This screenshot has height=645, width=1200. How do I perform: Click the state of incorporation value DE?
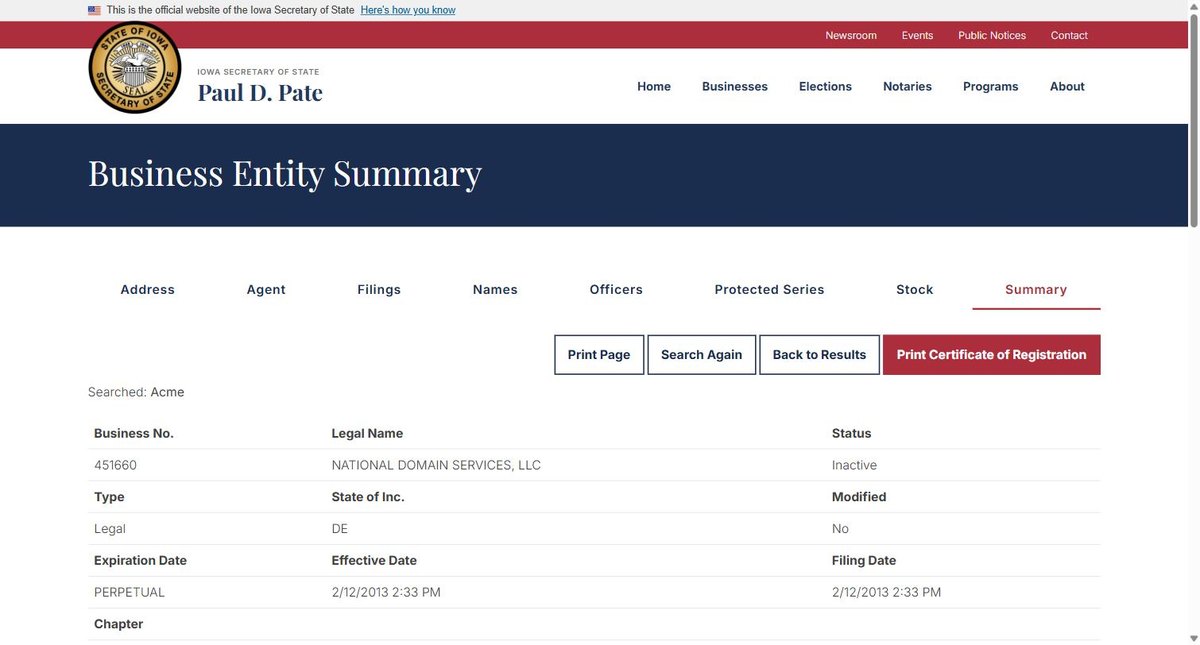click(340, 529)
